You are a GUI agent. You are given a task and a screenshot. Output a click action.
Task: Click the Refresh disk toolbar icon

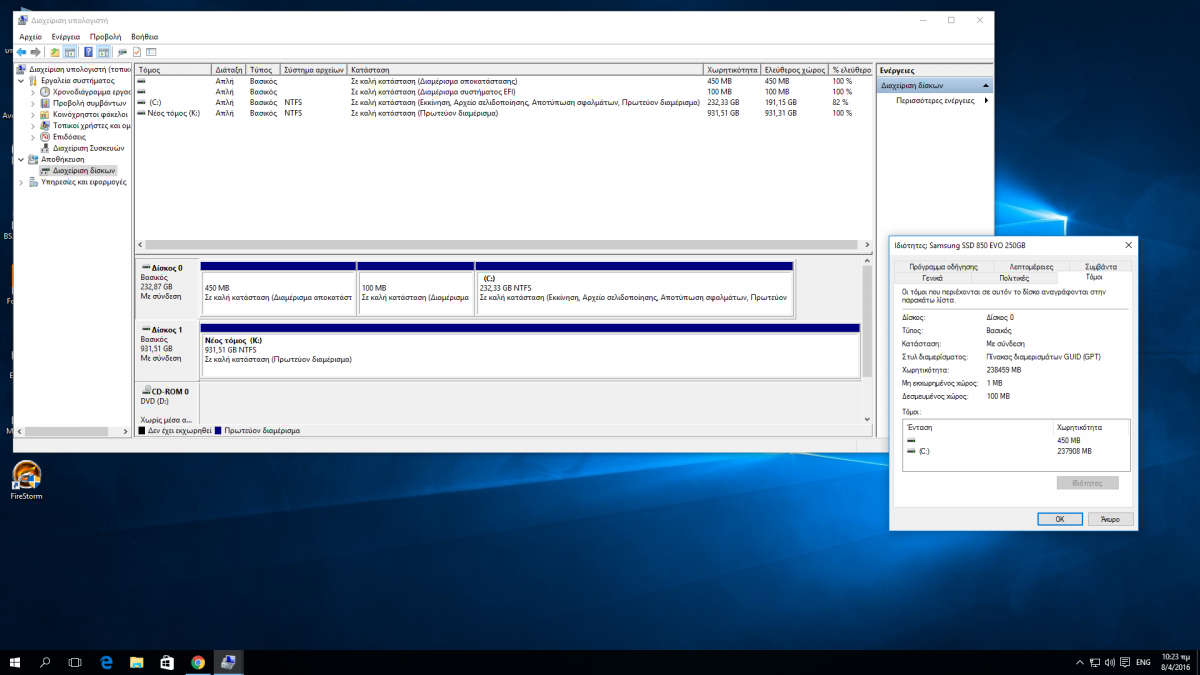click(x=122, y=52)
